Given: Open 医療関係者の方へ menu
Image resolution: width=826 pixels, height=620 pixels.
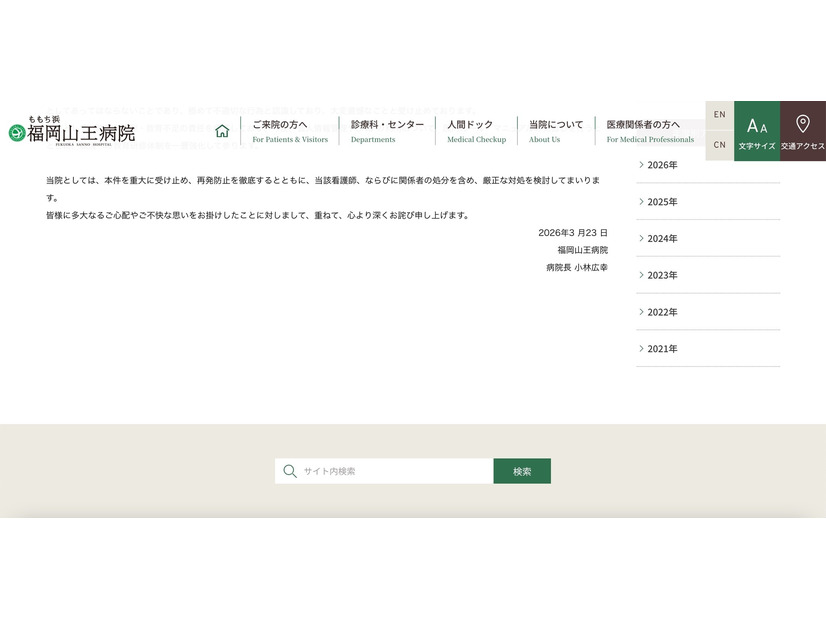Looking at the screenshot, I should [649, 131].
